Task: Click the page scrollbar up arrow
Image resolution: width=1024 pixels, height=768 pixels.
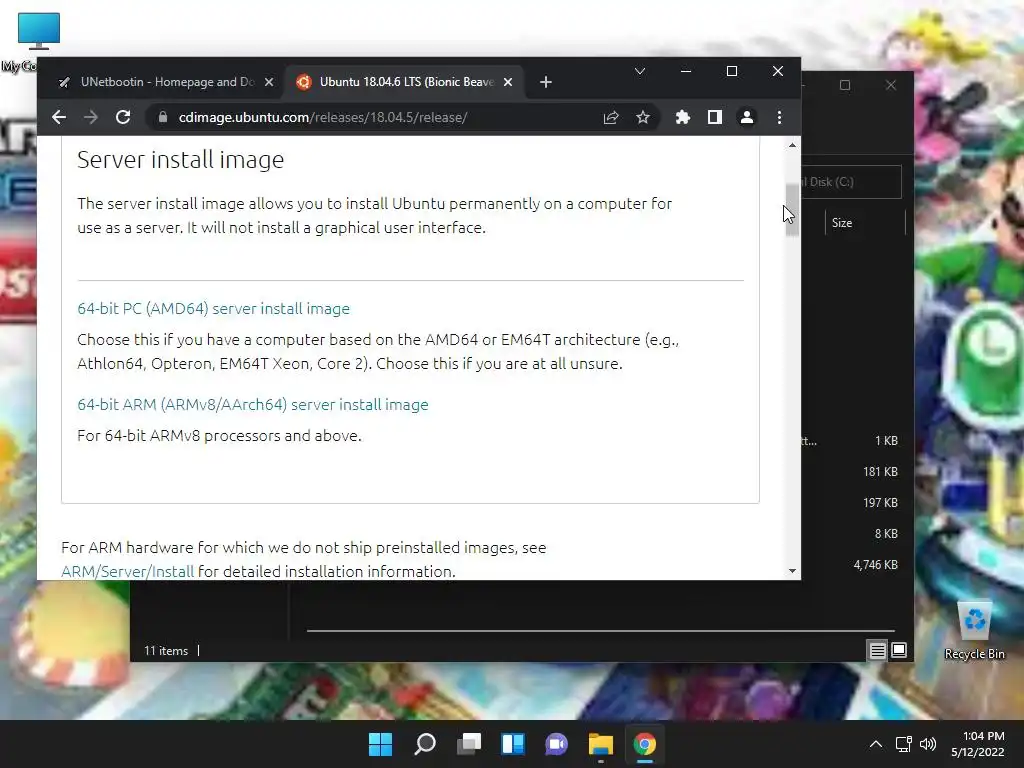Action: [x=792, y=145]
